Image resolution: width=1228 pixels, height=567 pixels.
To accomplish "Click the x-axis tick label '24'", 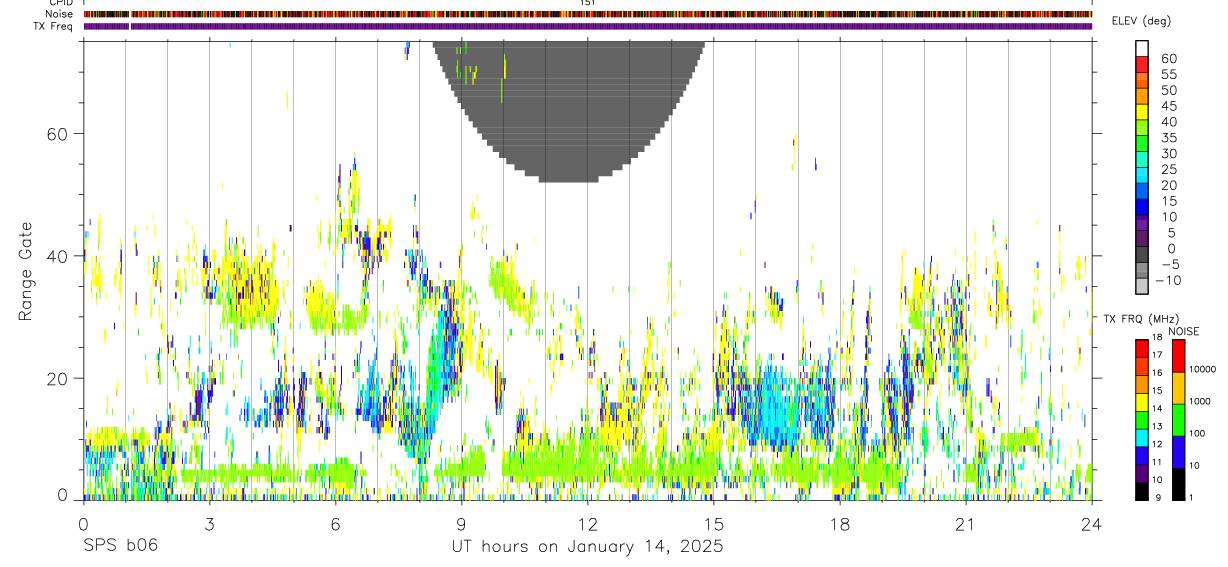I will click(1091, 524).
